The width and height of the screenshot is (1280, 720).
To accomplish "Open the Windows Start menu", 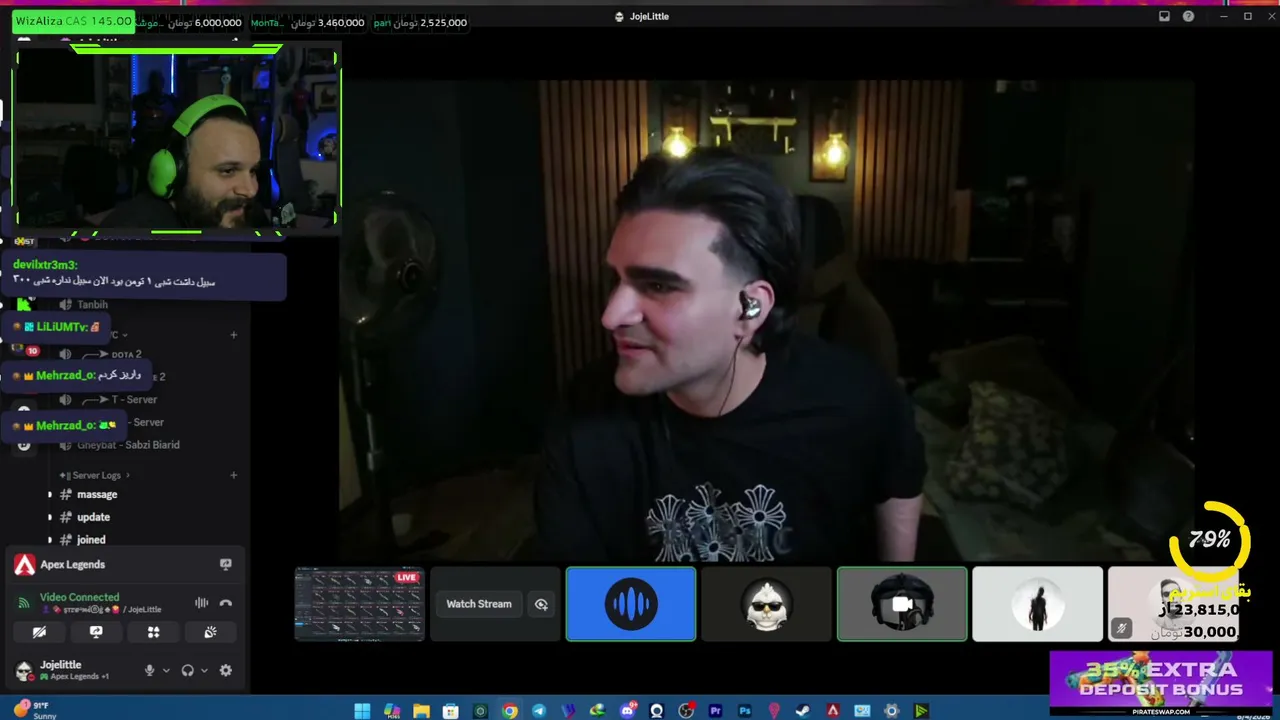I will (362, 711).
